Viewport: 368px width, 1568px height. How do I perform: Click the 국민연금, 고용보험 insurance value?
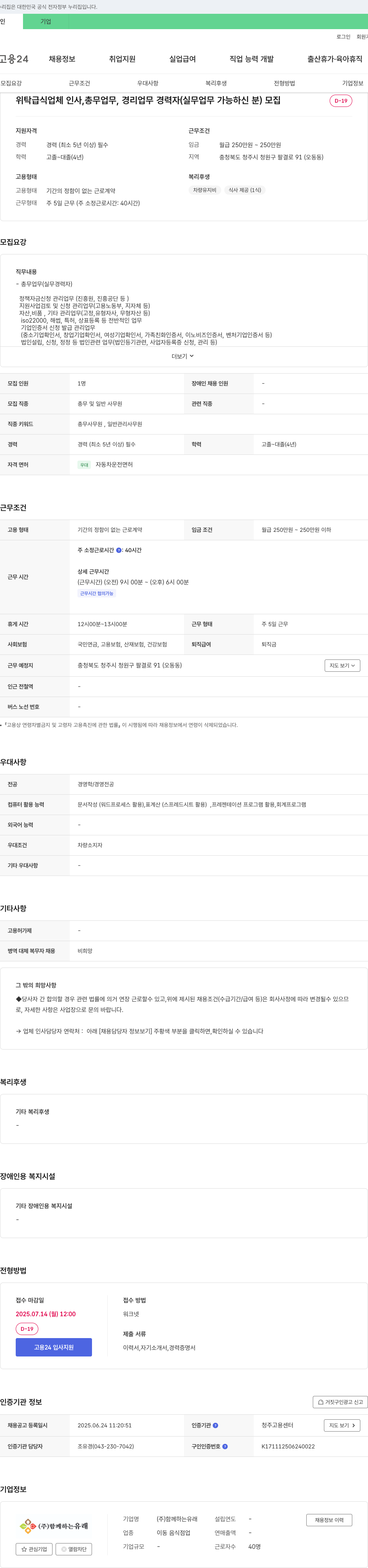[x=122, y=644]
